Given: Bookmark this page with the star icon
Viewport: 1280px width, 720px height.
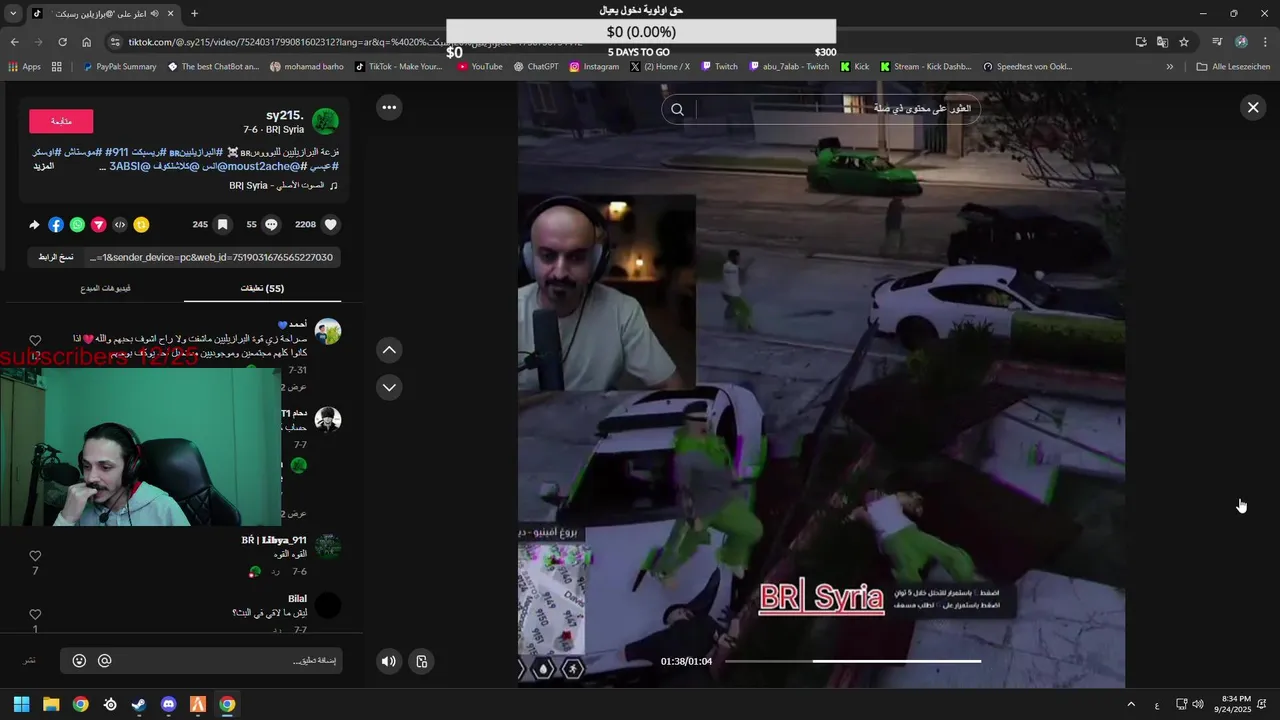Looking at the screenshot, I should tap(1184, 42).
